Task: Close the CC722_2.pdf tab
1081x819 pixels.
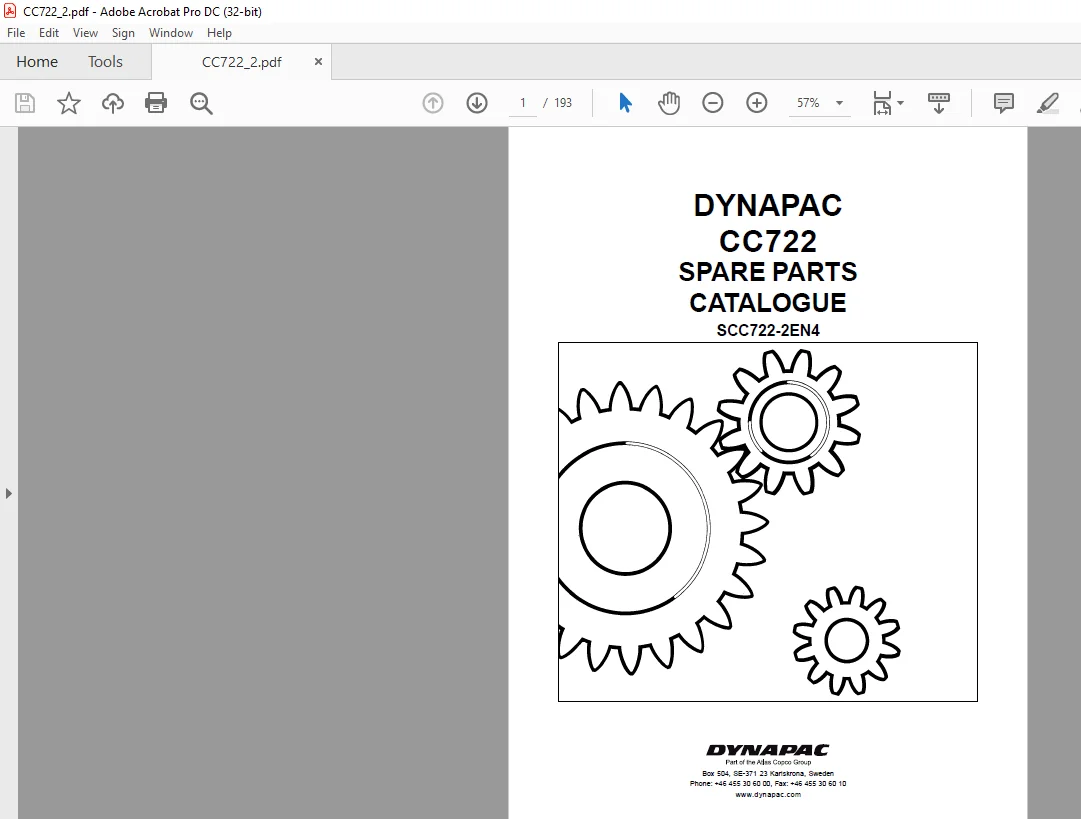Action: (319, 61)
